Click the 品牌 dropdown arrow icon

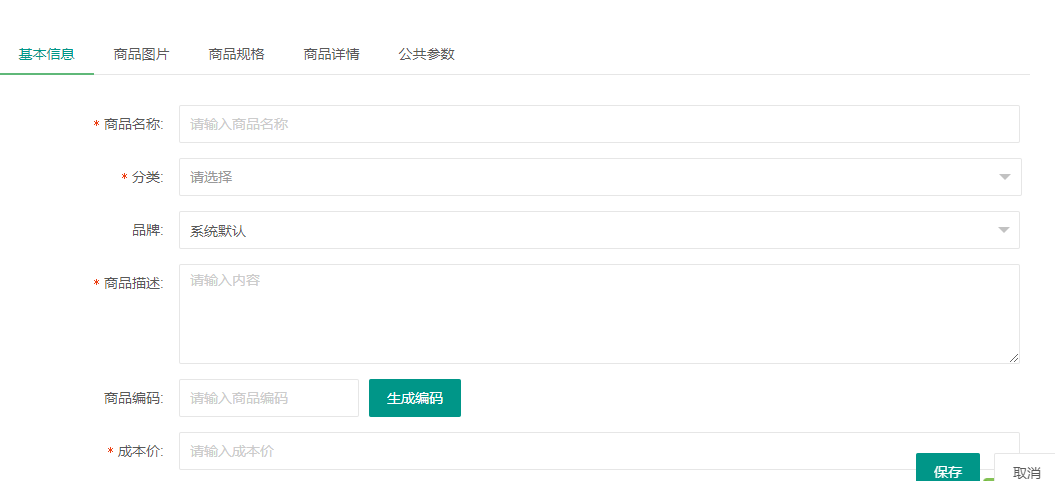1005,230
